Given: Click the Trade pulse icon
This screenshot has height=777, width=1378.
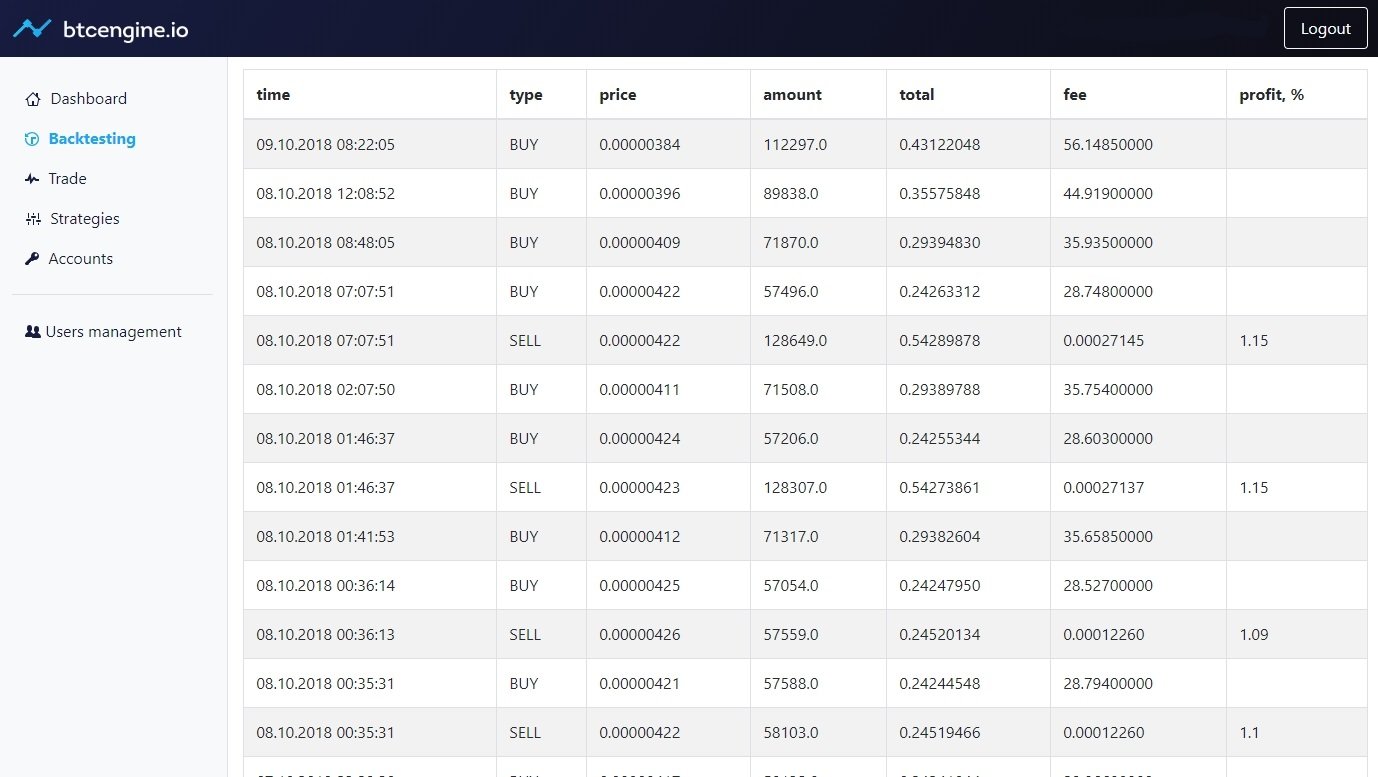Looking at the screenshot, I should [x=32, y=179].
